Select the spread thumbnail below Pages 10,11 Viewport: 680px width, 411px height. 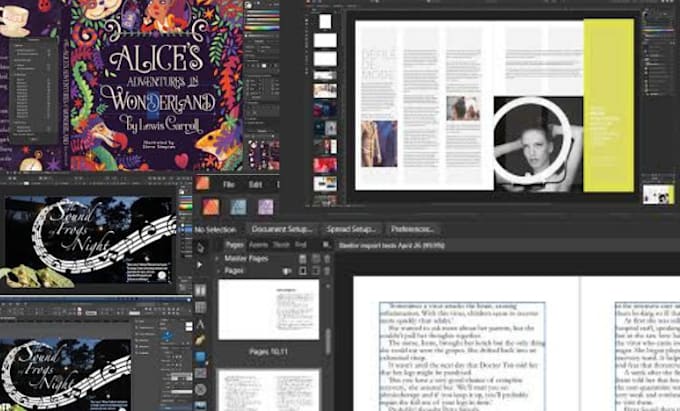pos(268,390)
